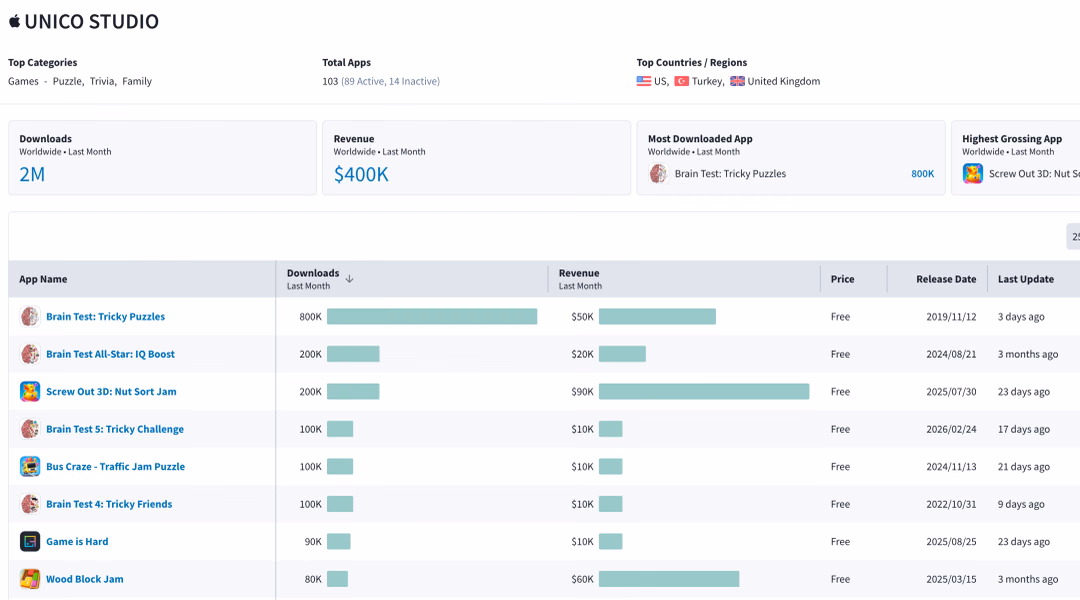Viewport: 1080px width, 600px height.
Task: Click the Turkey flag icon
Action: [x=682, y=81]
